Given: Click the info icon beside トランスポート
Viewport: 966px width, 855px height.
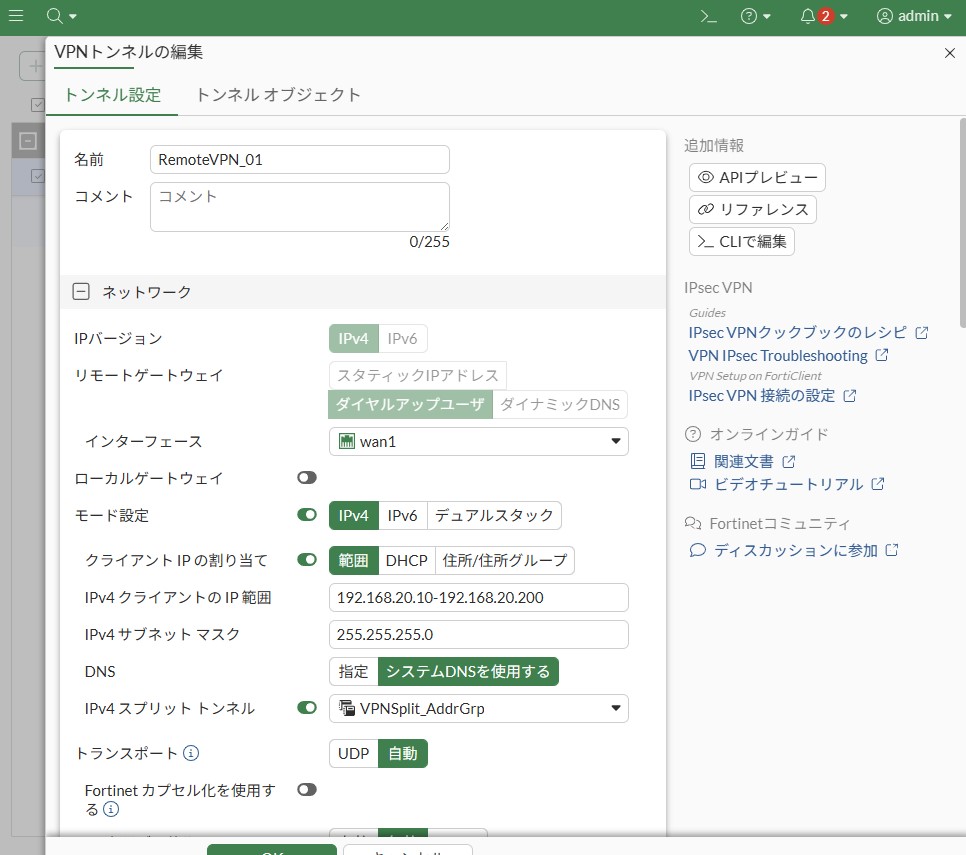Looking at the screenshot, I should (x=191, y=753).
